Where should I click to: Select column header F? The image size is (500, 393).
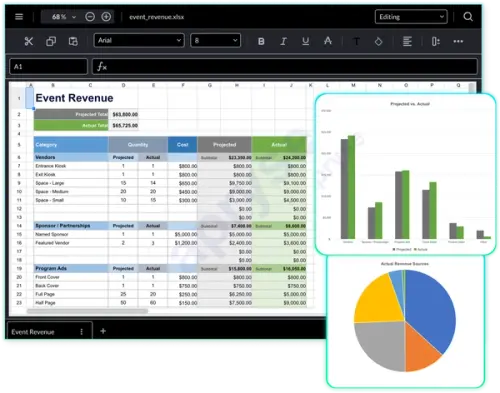(x=183, y=85)
